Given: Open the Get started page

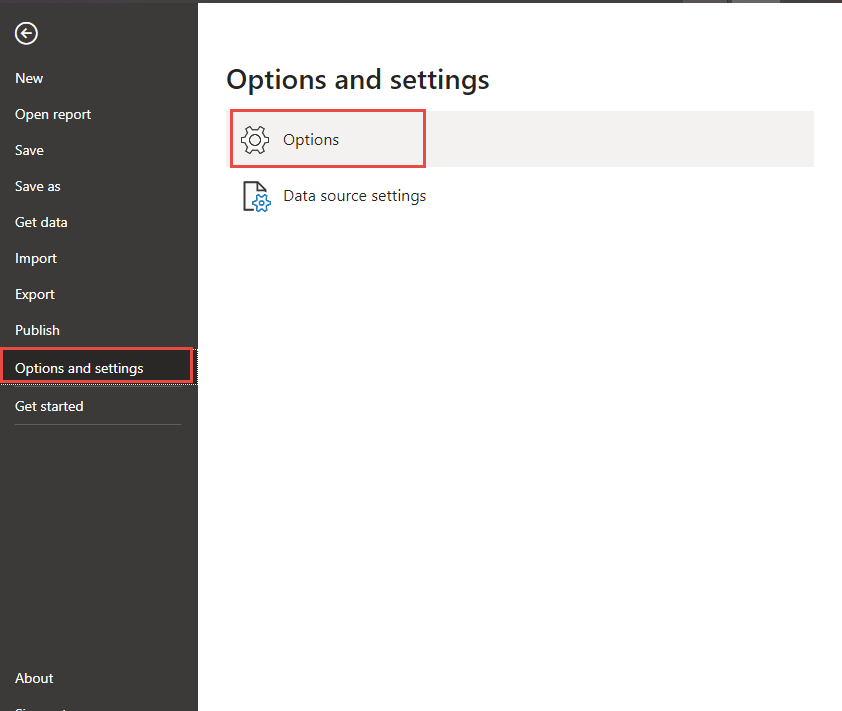Looking at the screenshot, I should click(49, 406).
